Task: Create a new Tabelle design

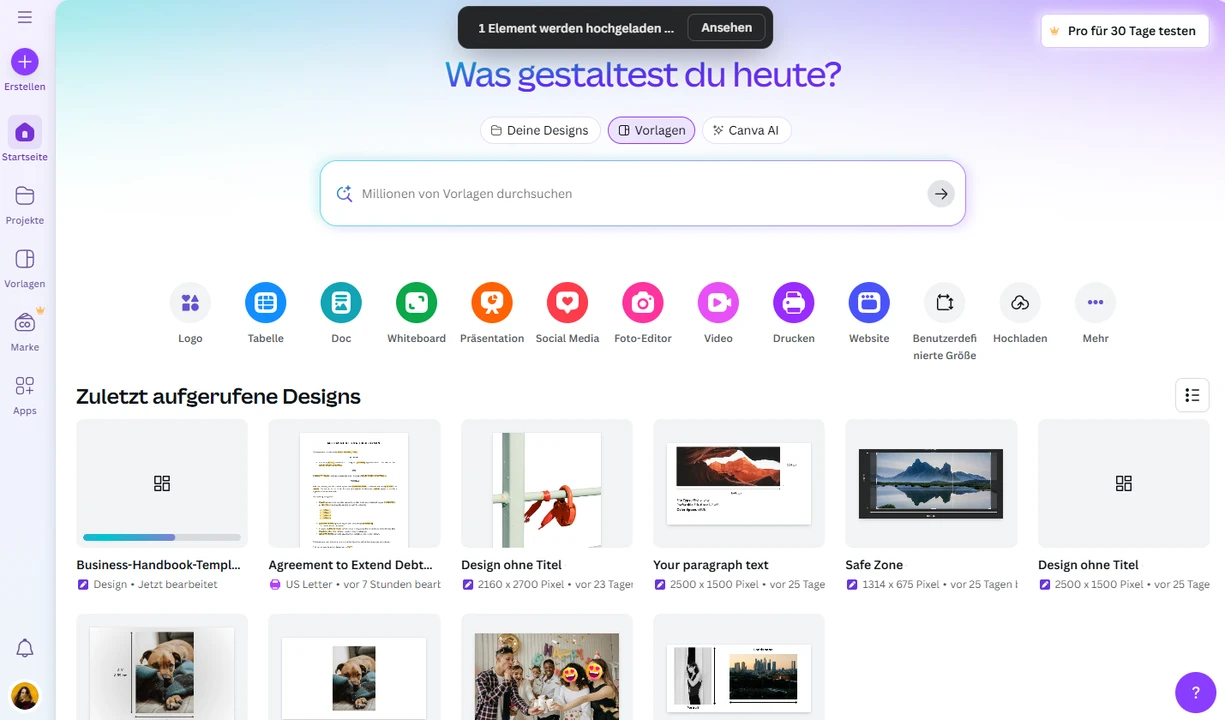Action: (x=266, y=302)
